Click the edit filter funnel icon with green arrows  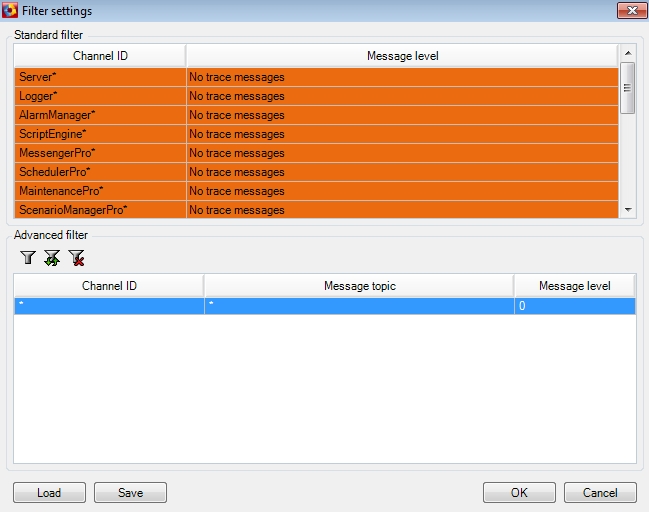(x=52, y=257)
